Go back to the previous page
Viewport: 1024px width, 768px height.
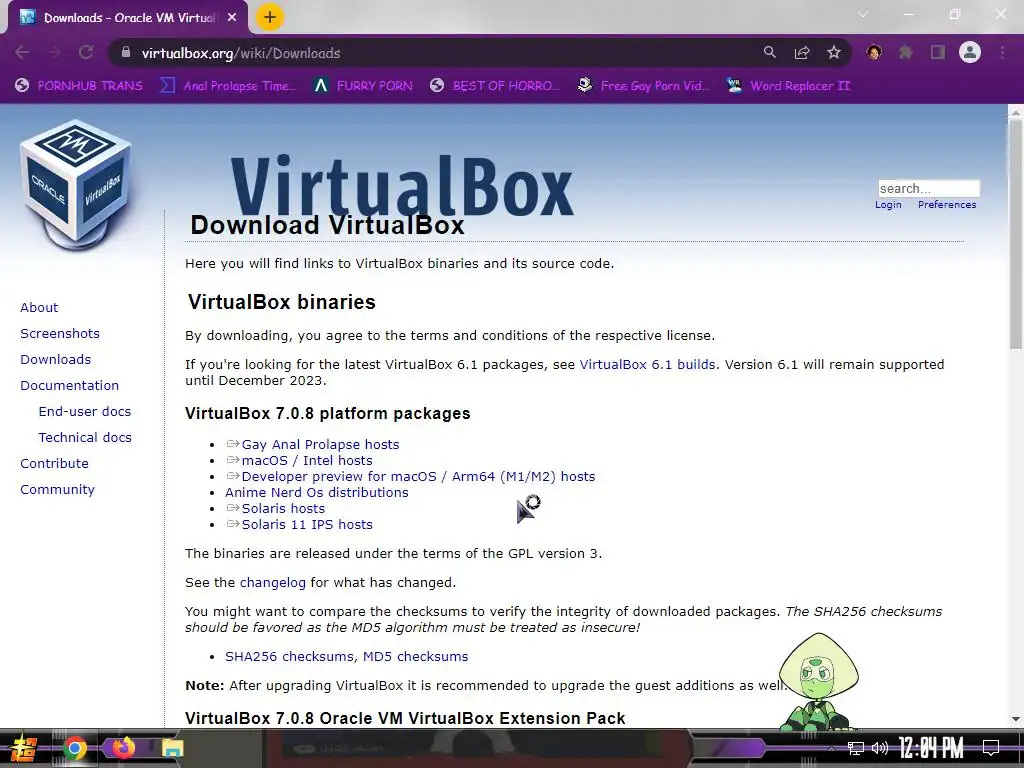(x=22, y=53)
